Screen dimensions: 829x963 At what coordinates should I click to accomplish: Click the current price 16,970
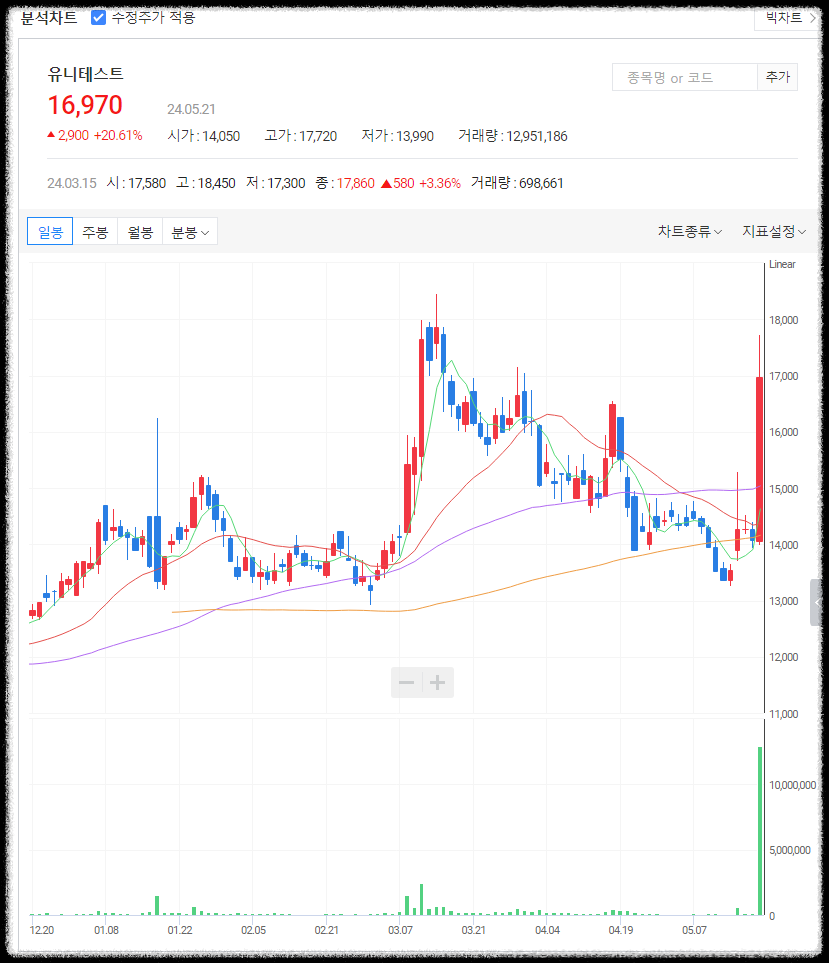85,105
